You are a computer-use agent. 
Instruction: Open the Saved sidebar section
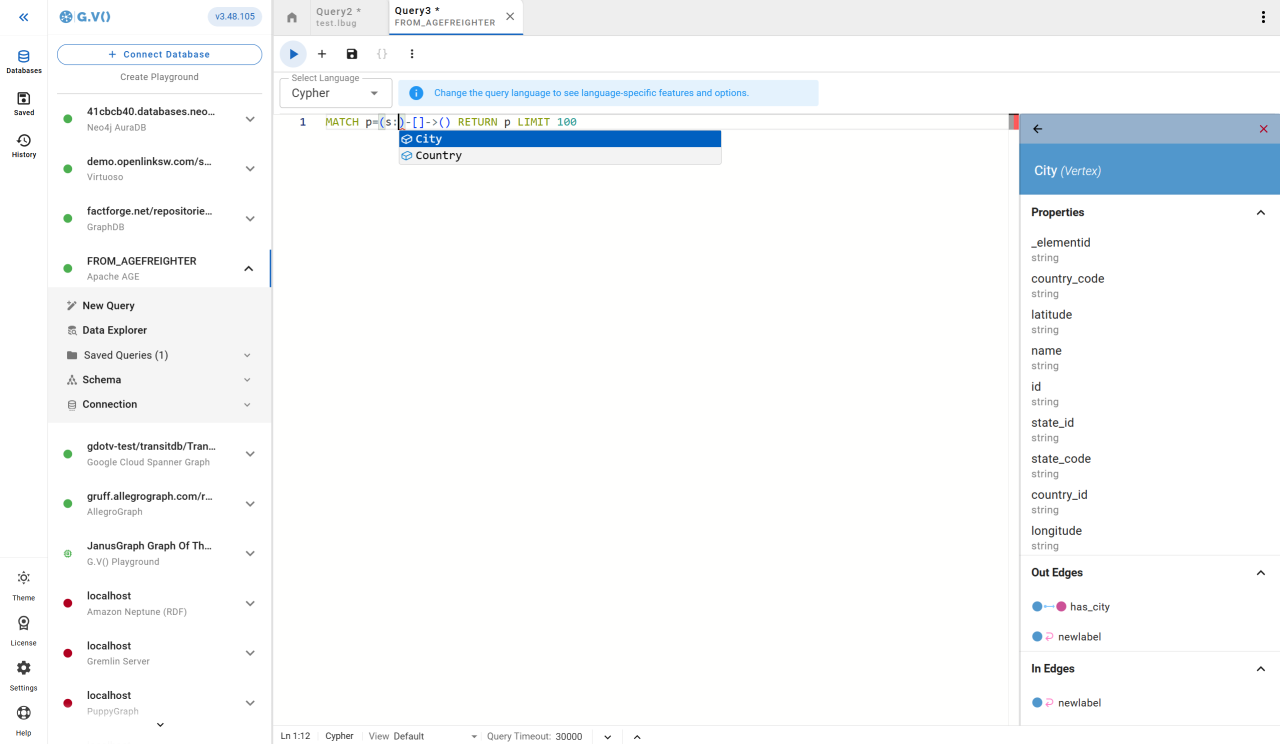pyautogui.click(x=24, y=104)
